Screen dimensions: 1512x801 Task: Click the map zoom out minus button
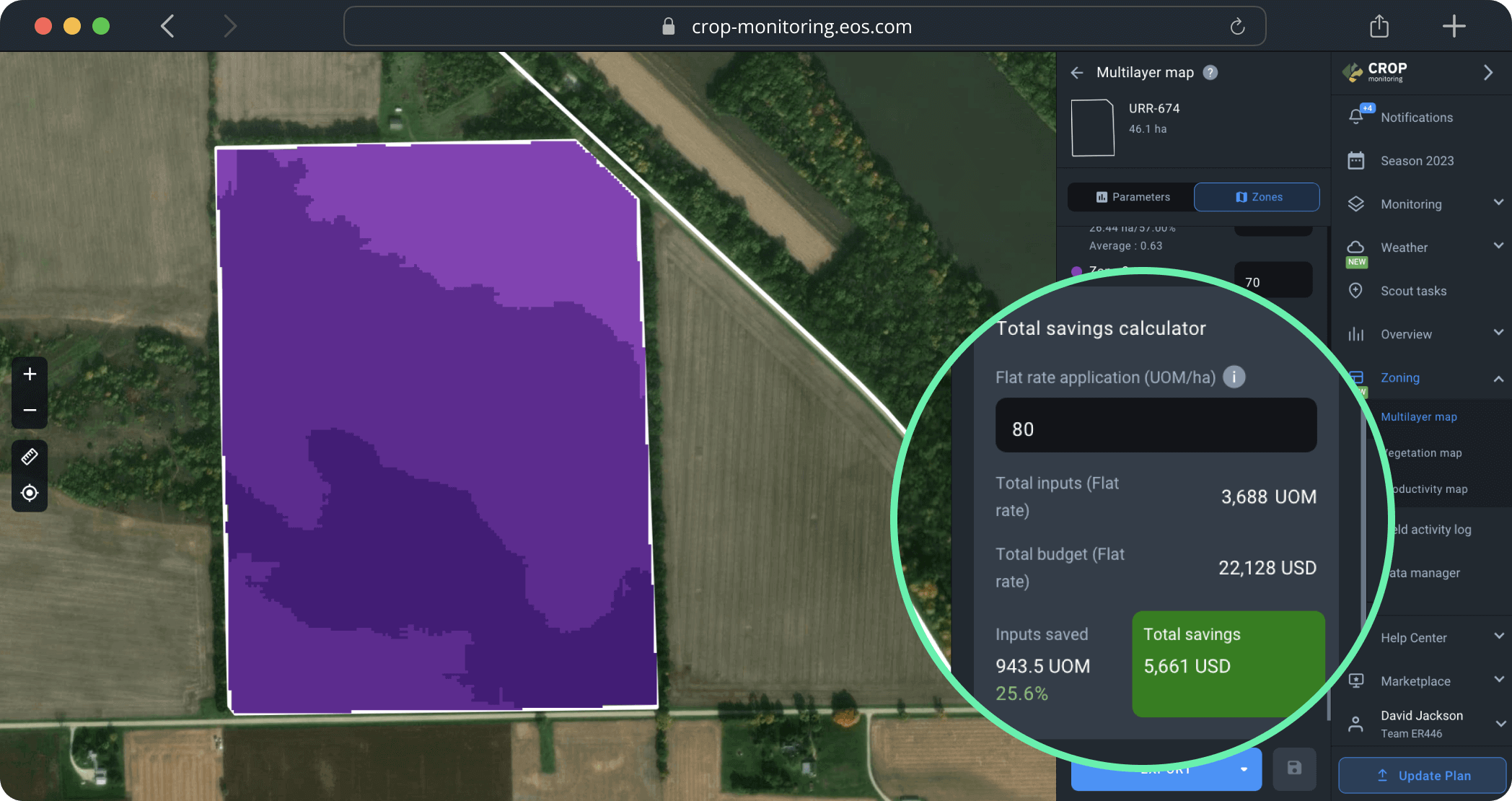(x=30, y=411)
